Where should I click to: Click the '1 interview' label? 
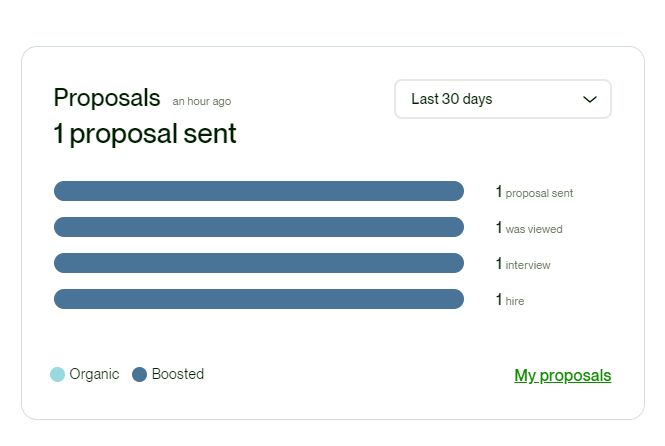[x=523, y=264]
